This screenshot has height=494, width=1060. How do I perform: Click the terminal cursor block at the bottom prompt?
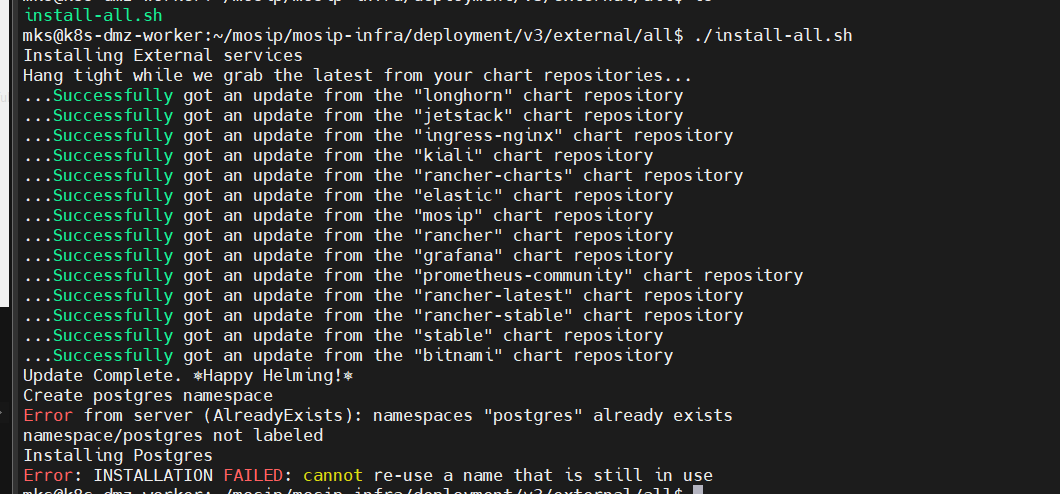pos(697,491)
